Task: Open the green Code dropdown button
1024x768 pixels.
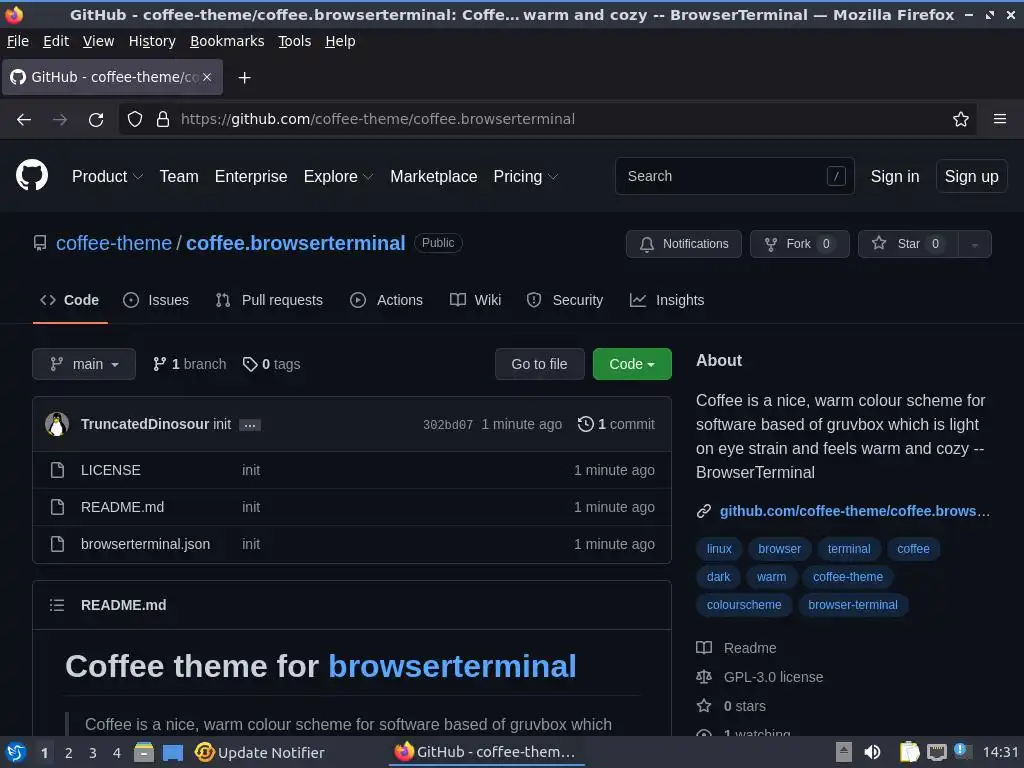Action: click(632, 364)
